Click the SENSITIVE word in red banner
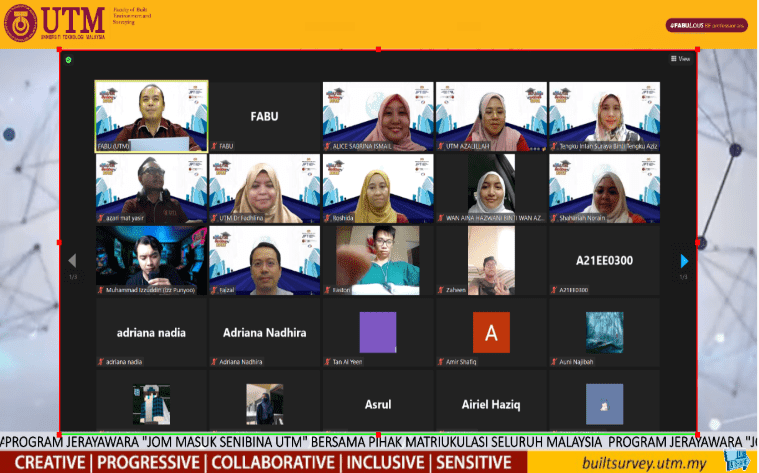Viewport: 759px width, 473px height. [x=474, y=462]
